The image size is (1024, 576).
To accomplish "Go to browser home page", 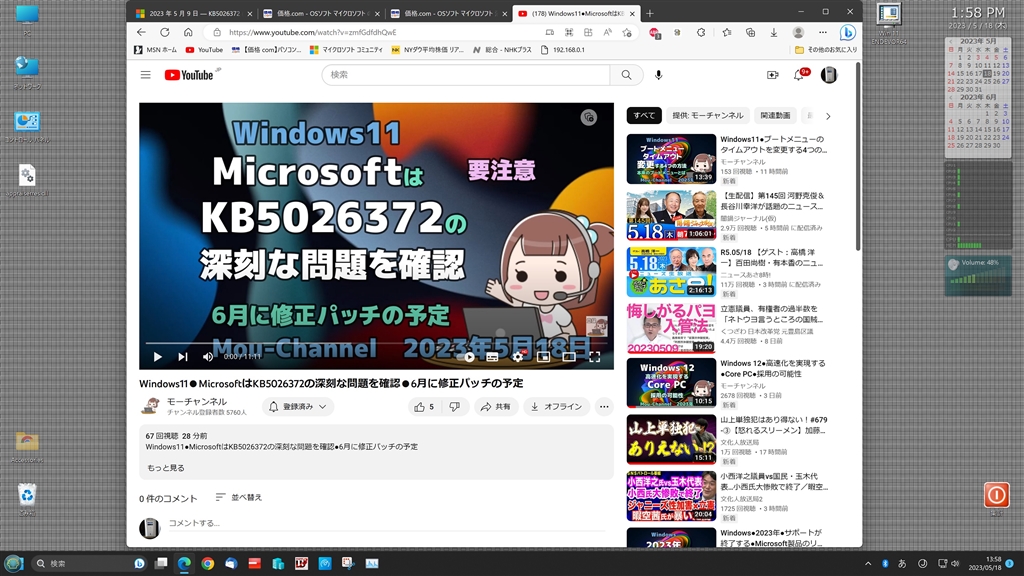I will pos(188,32).
